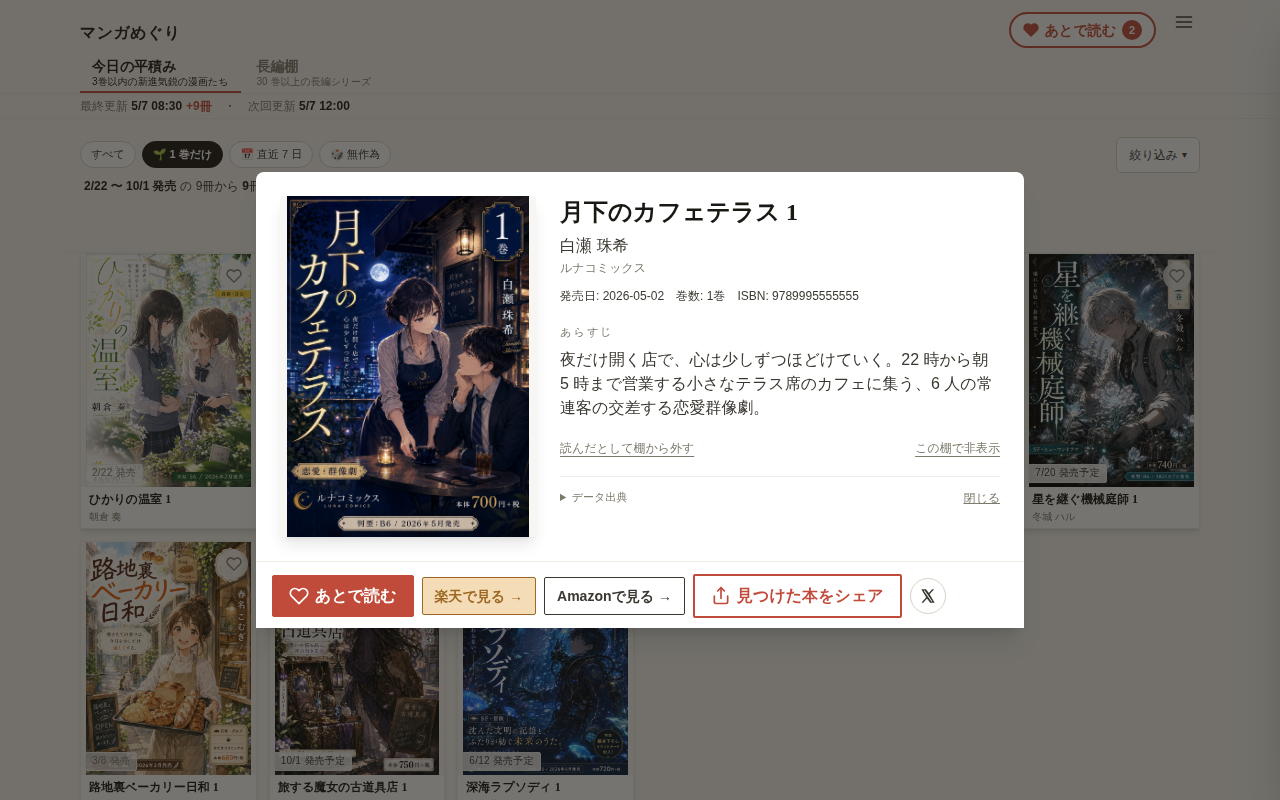
Task: Select the すべて filter chip
Action: click(108, 154)
